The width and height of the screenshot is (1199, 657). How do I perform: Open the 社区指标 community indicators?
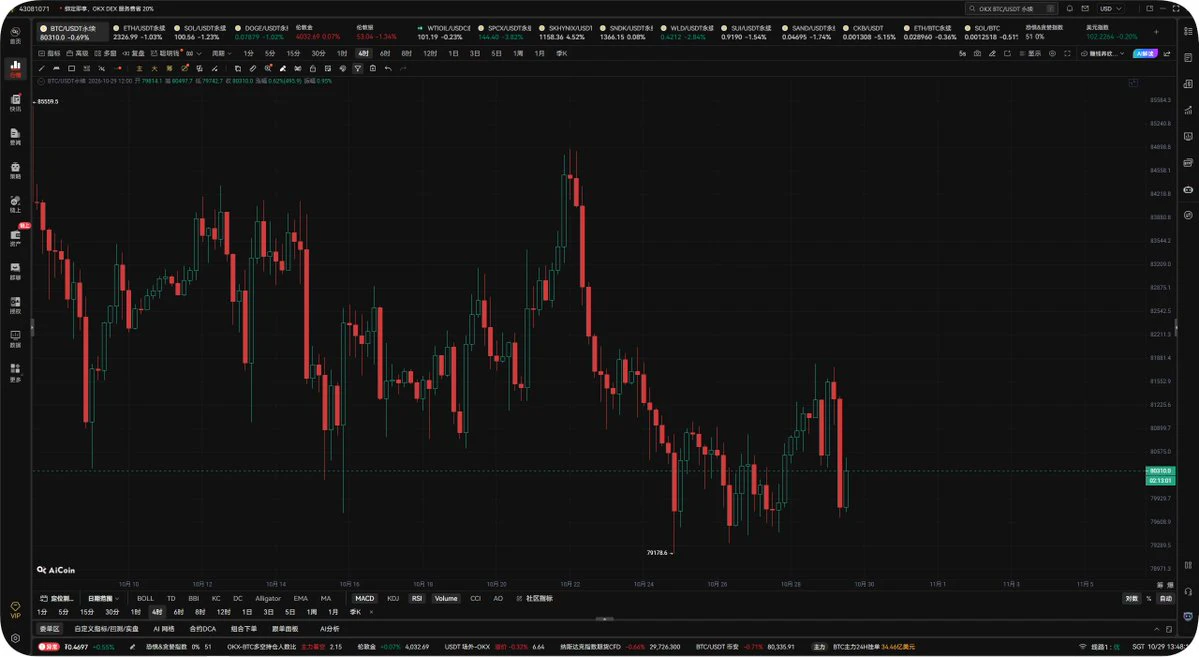click(535, 598)
